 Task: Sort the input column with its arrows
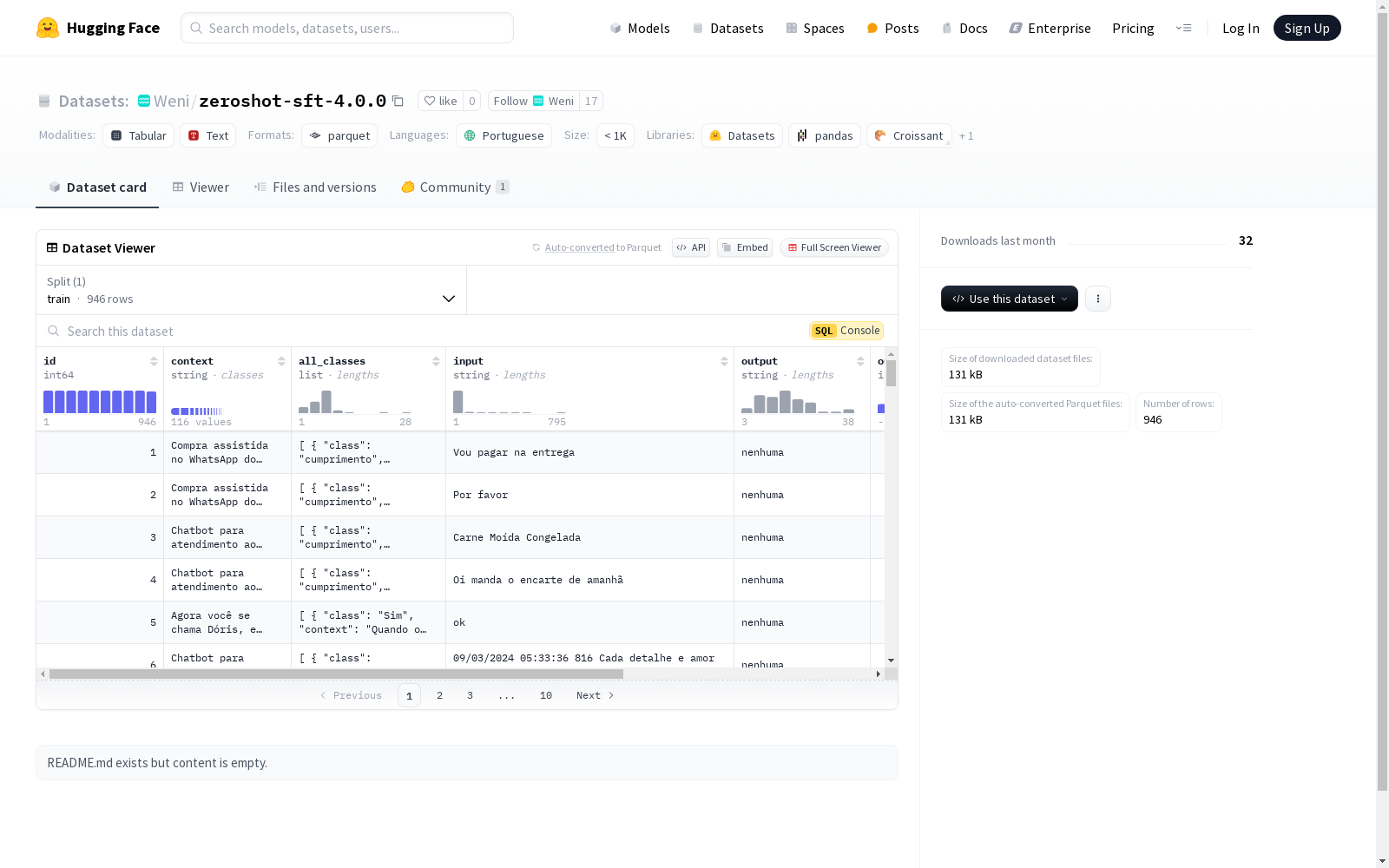point(724,361)
